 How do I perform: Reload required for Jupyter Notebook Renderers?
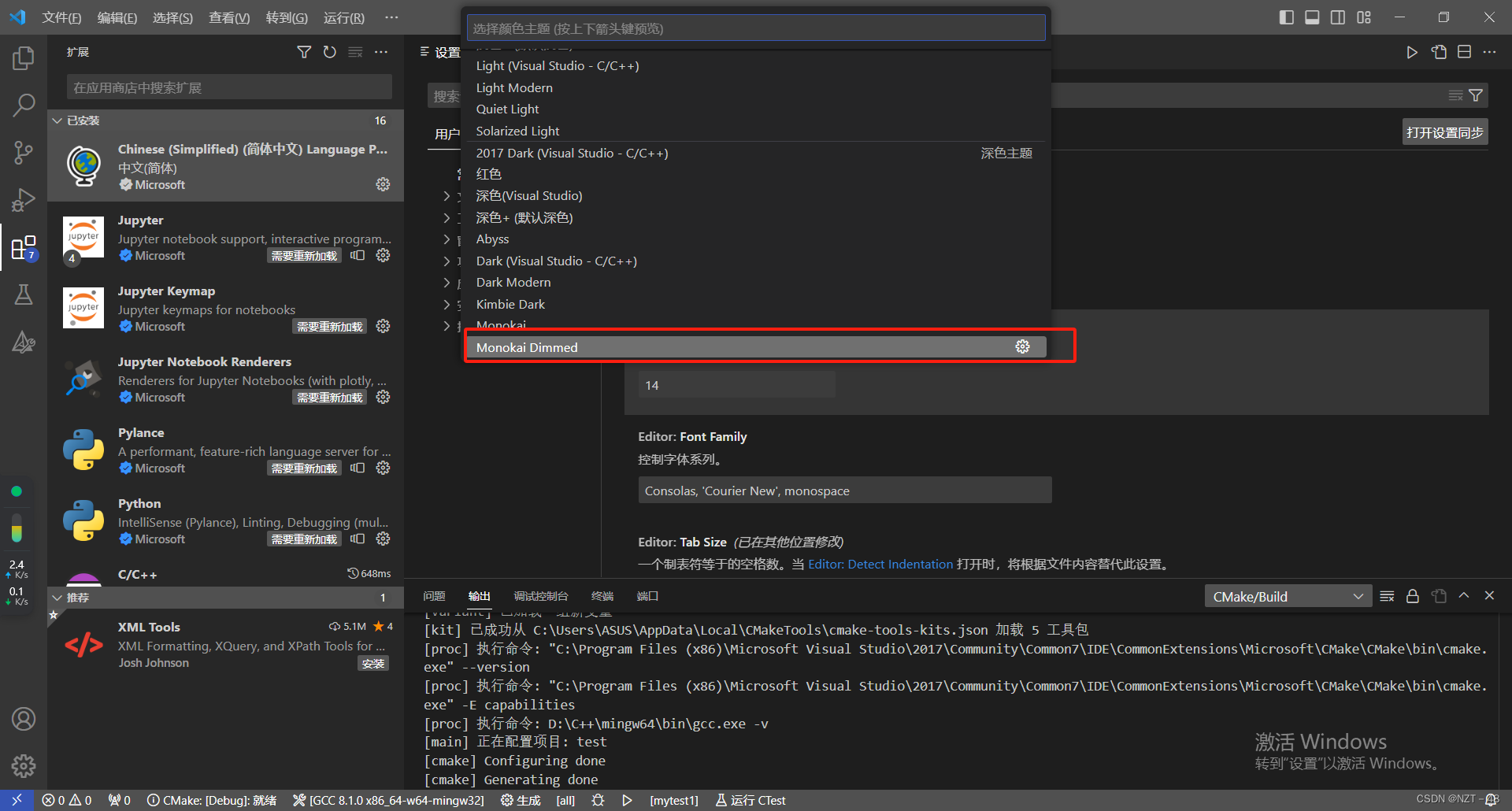coord(330,398)
